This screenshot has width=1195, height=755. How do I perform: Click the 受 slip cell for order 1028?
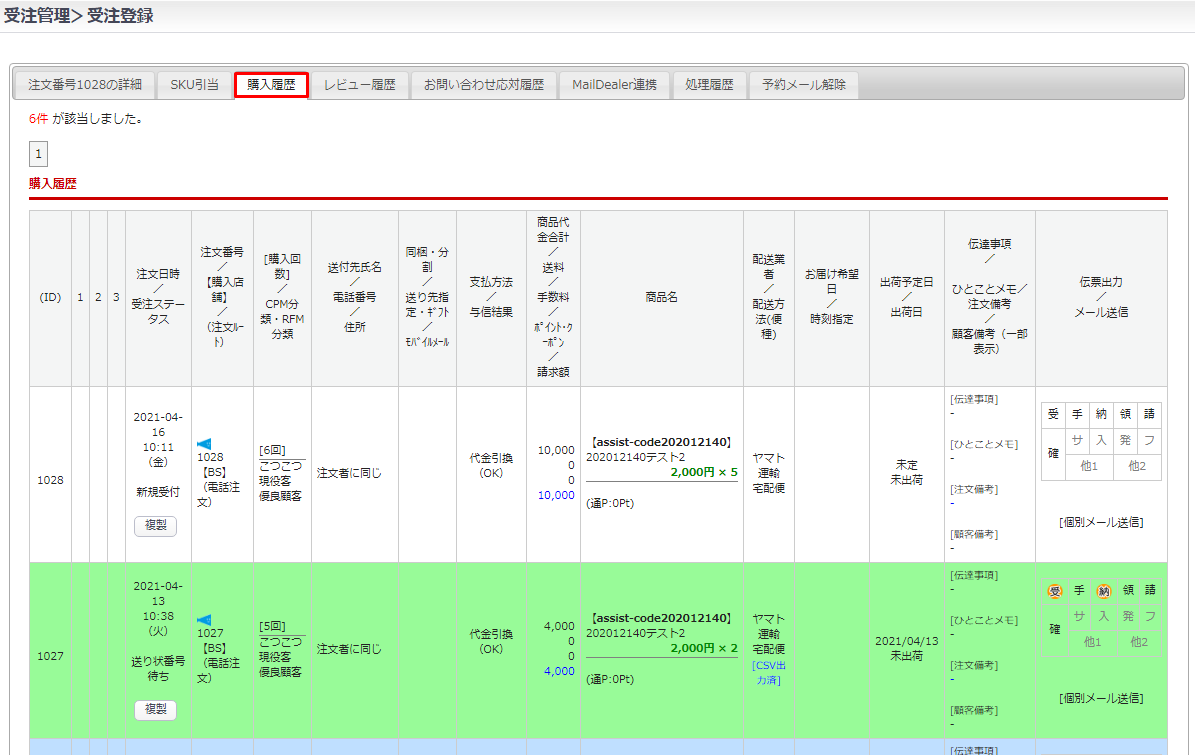1053,415
